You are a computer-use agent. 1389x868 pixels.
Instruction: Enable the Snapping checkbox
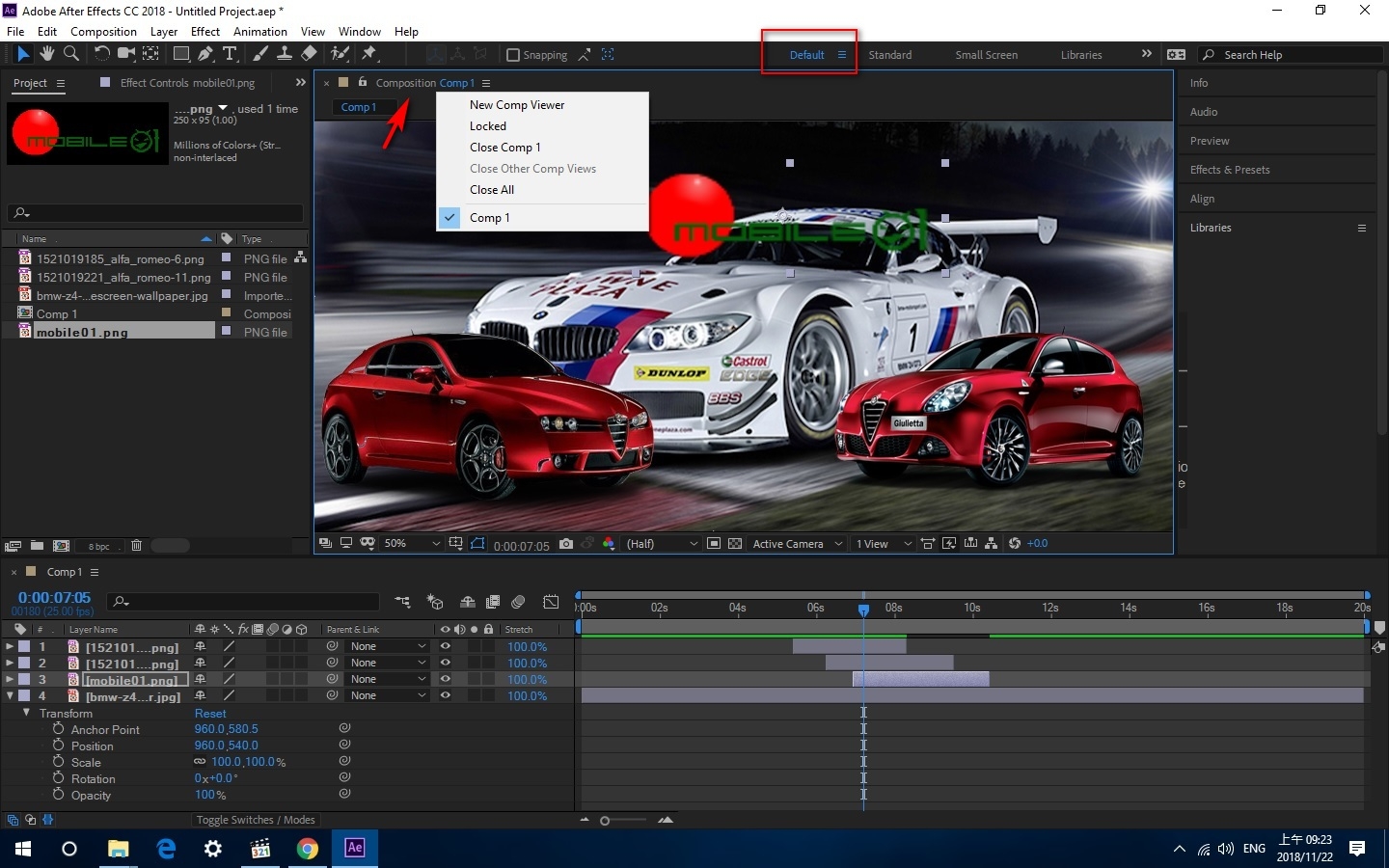(513, 55)
